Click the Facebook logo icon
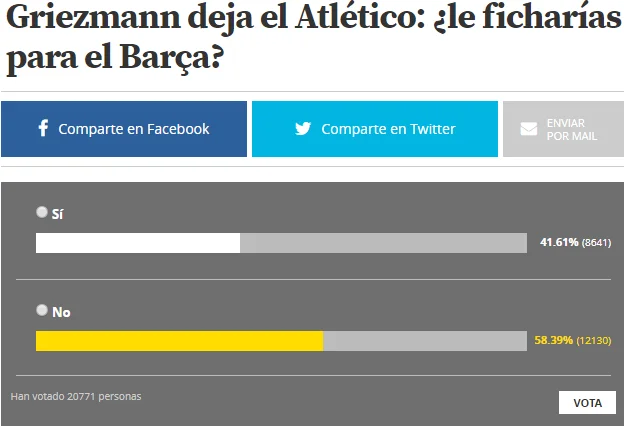 (43, 129)
